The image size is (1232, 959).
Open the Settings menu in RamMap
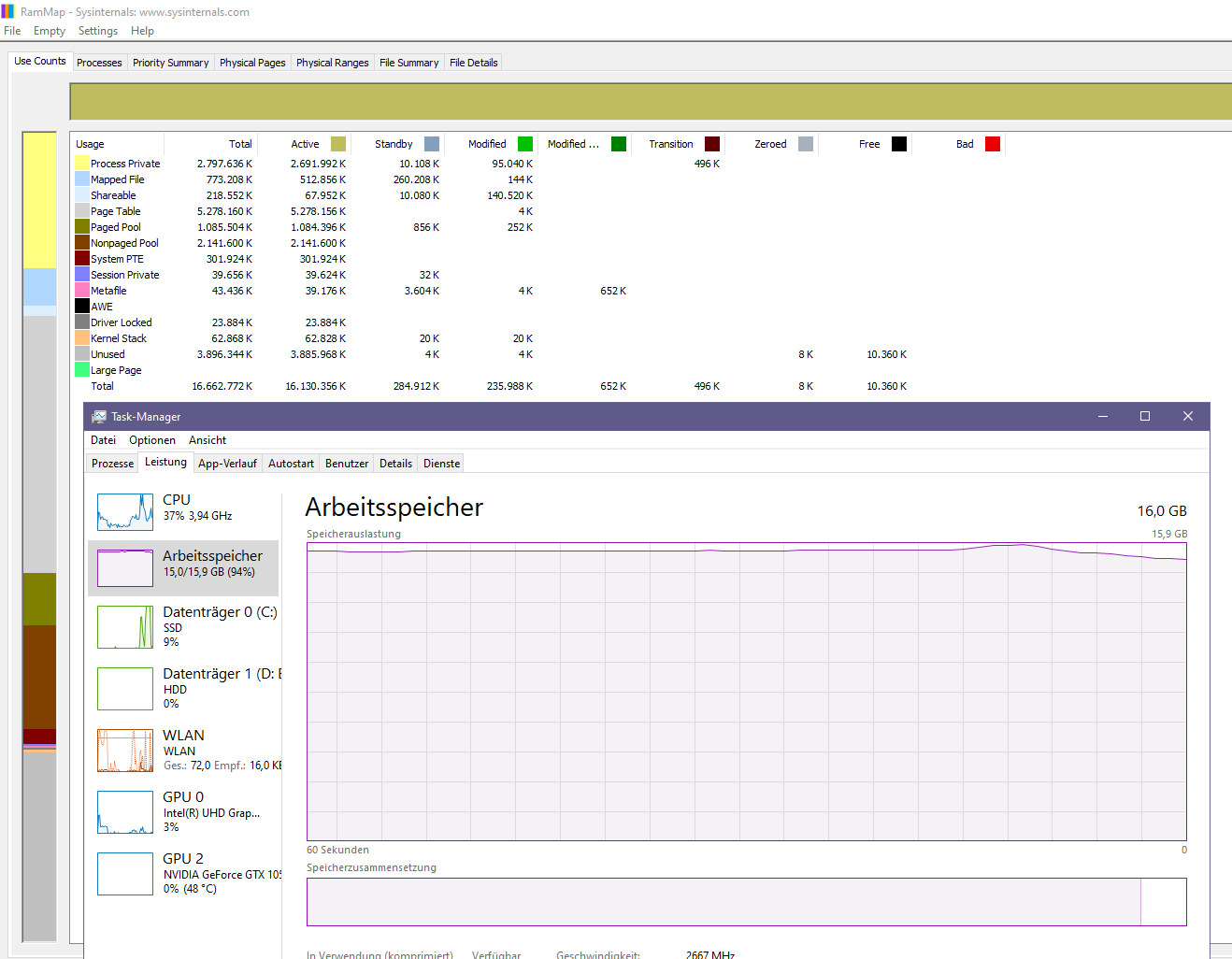(x=98, y=31)
